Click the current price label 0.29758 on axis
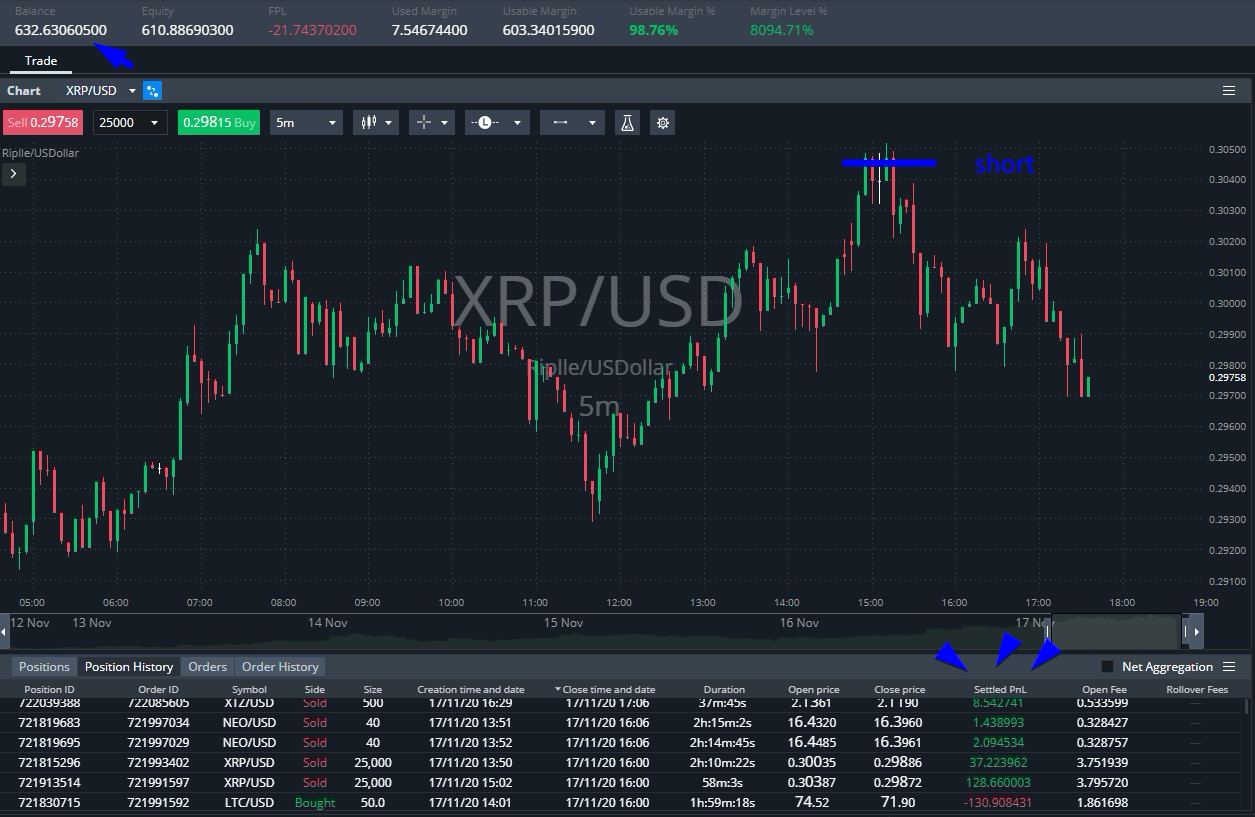The width and height of the screenshot is (1255, 817). coord(1227,377)
